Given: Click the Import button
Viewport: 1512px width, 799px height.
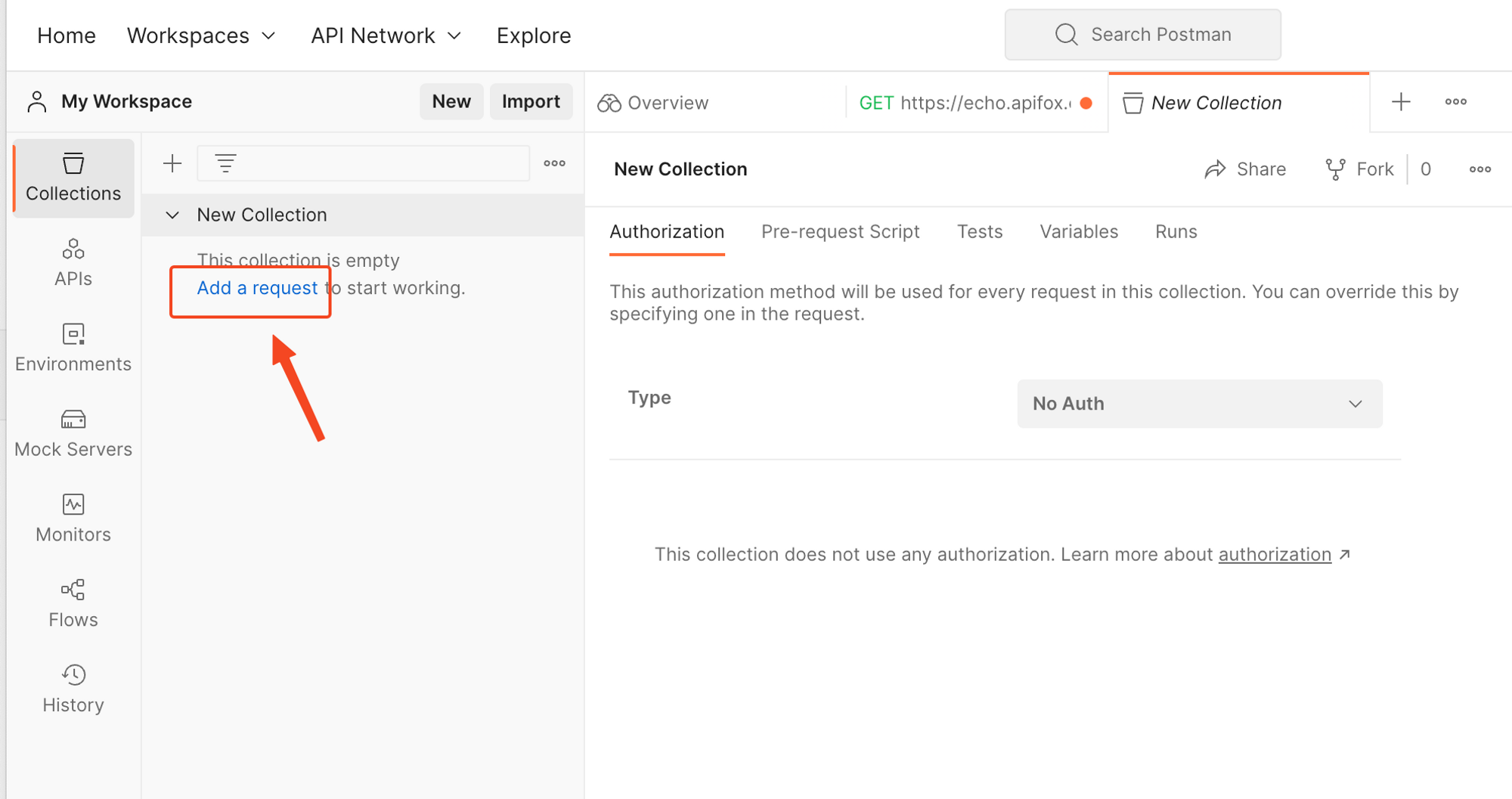Looking at the screenshot, I should pyautogui.click(x=531, y=101).
